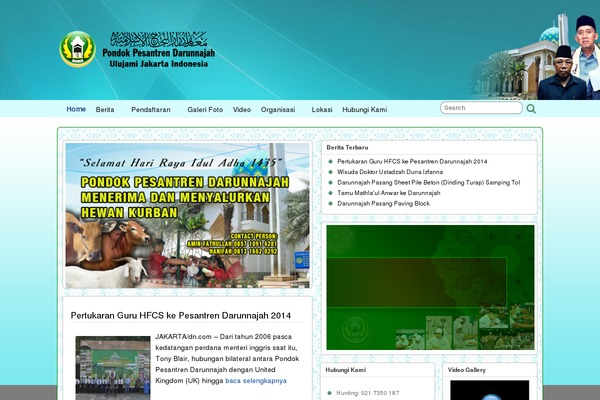Viewport: 600px width, 400px height.
Task: Open Darunnajah Pasang Paving Block link
Action: (x=383, y=204)
